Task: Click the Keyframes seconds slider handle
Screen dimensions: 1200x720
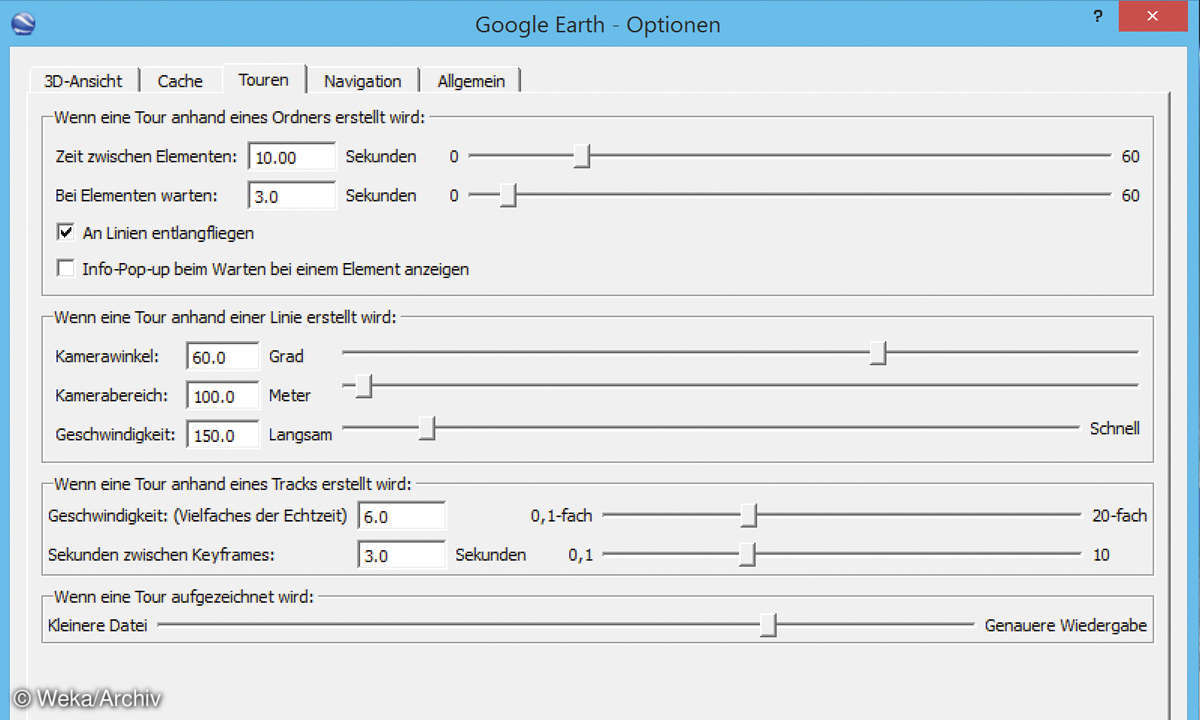Action: [x=747, y=554]
